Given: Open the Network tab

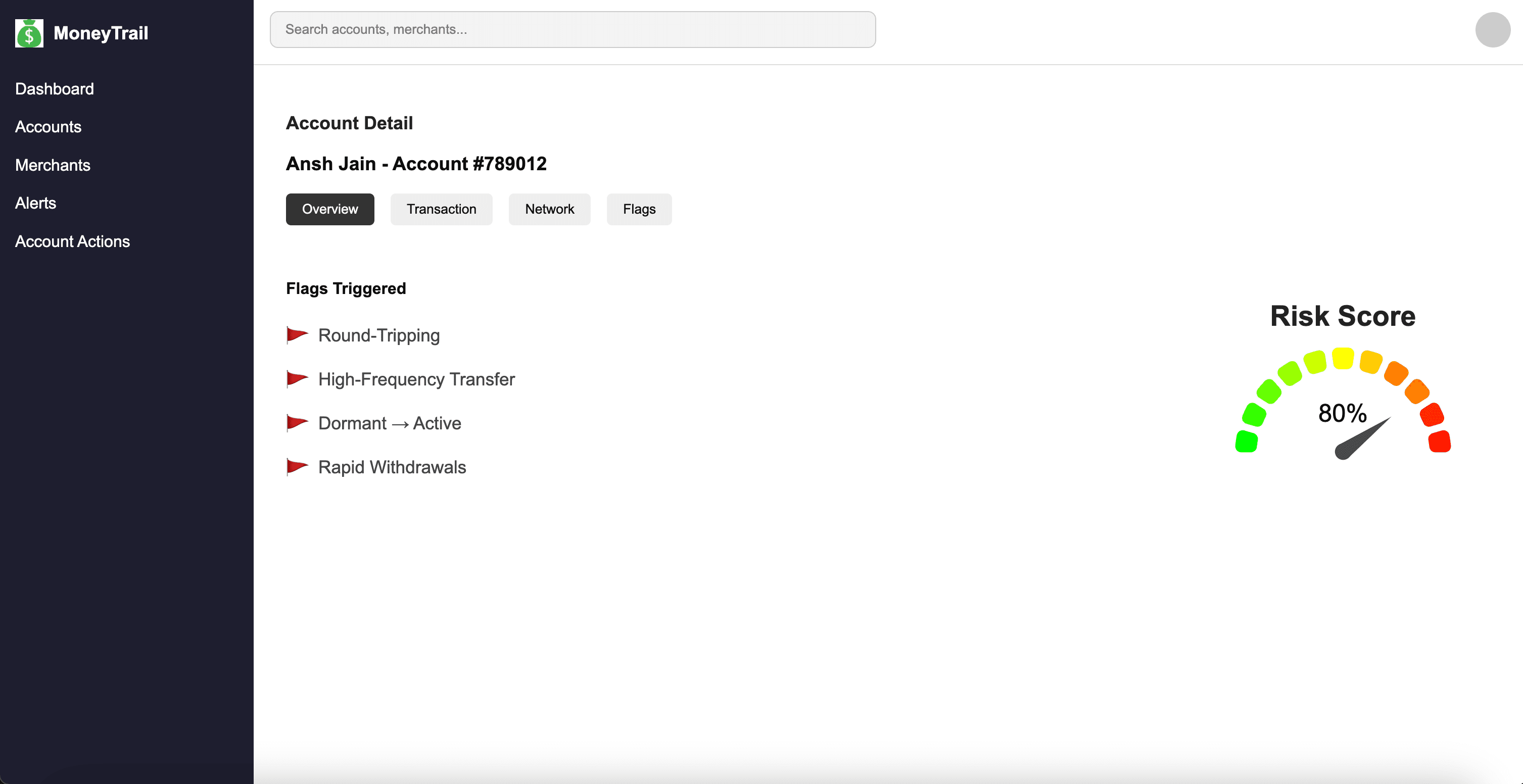Looking at the screenshot, I should point(549,209).
